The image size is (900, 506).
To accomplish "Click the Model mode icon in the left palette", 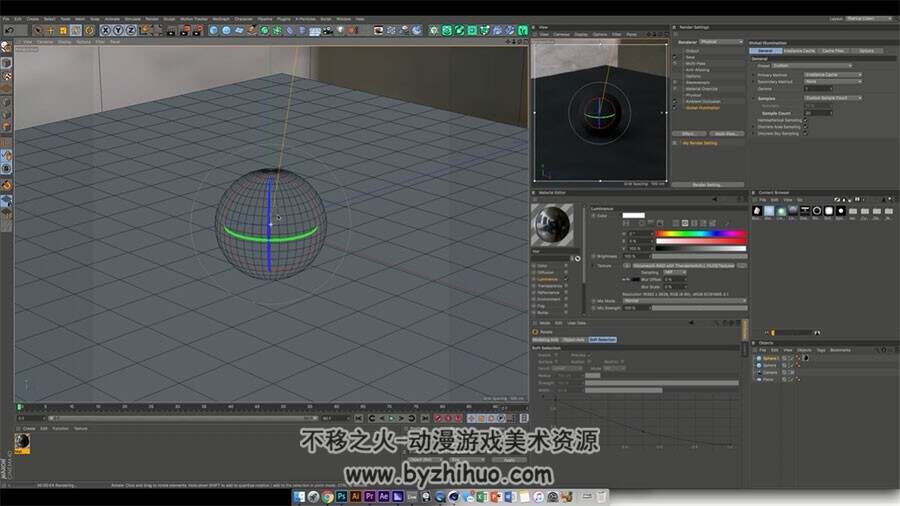I will (x=6, y=62).
